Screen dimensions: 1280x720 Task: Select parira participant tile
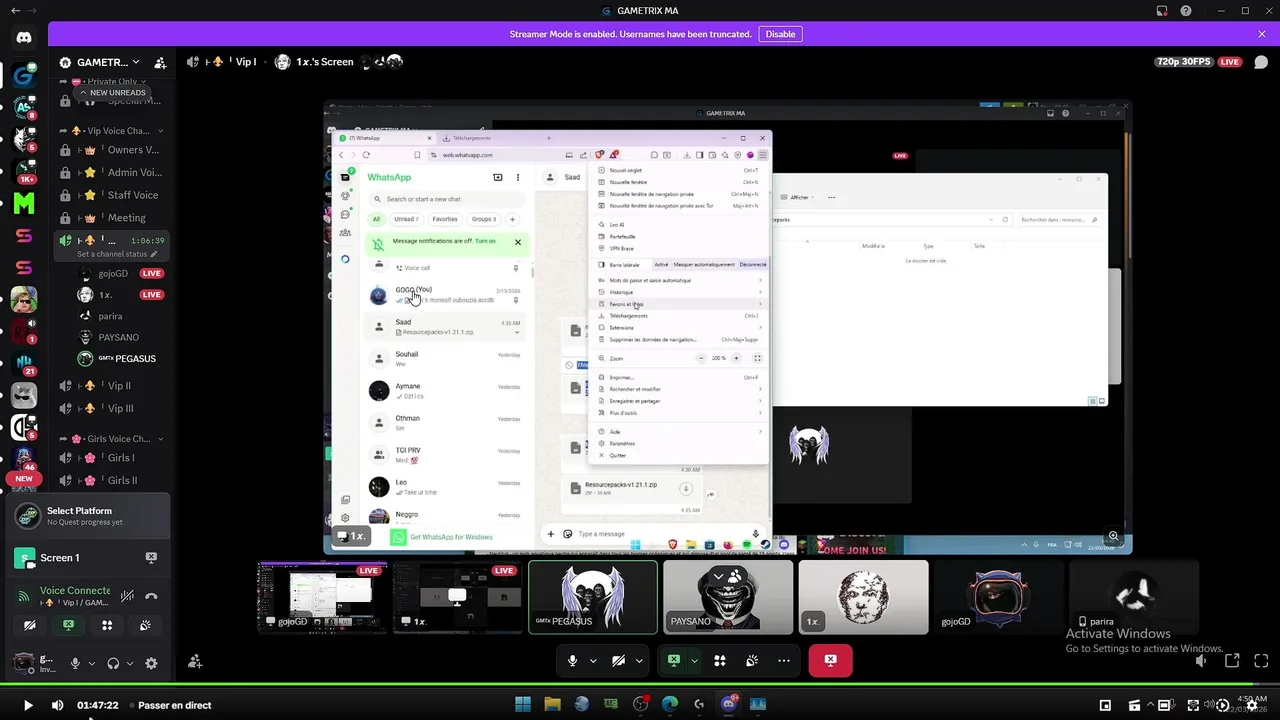tap(1134, 596)
